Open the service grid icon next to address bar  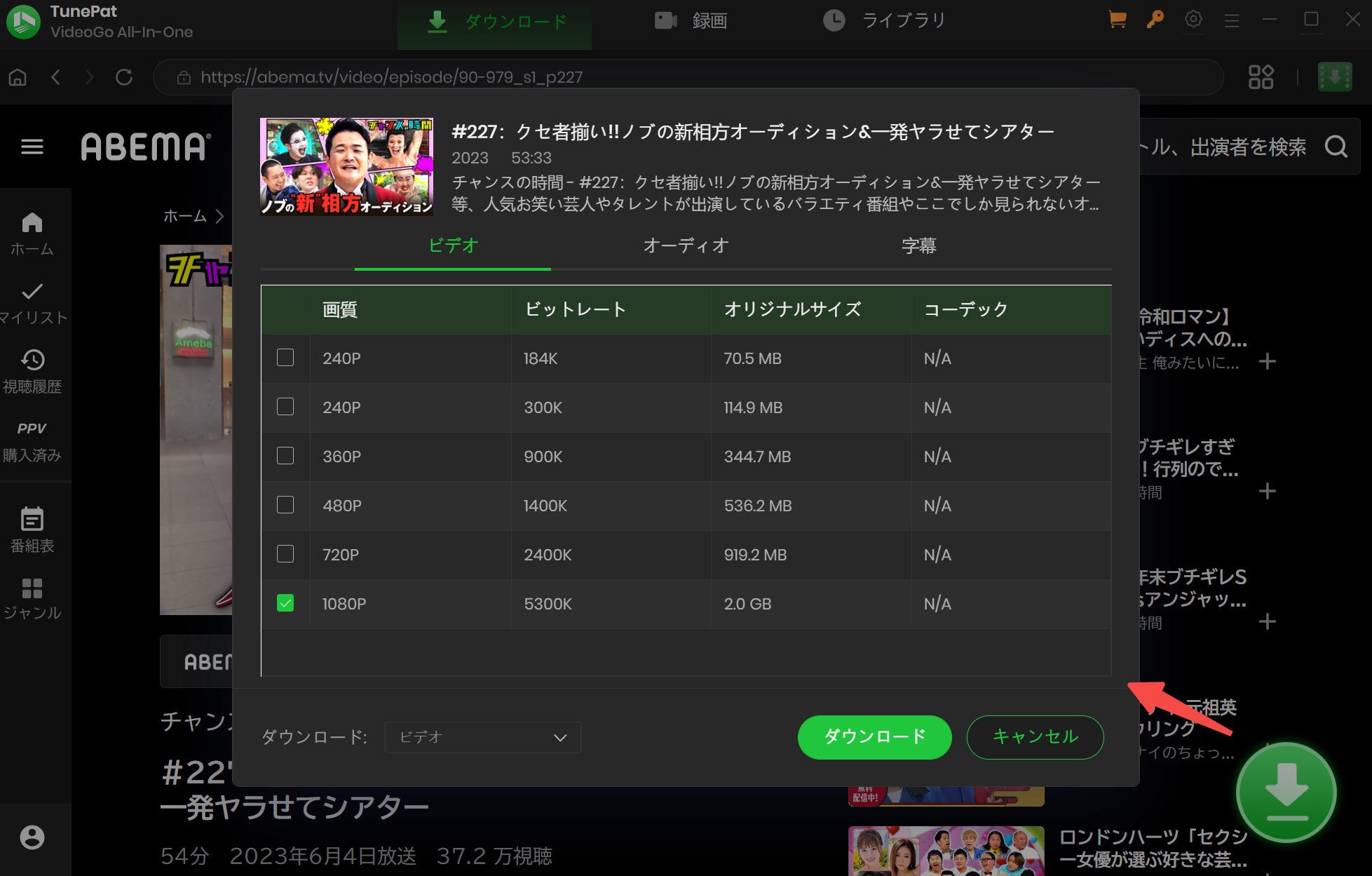point(1261,77)
